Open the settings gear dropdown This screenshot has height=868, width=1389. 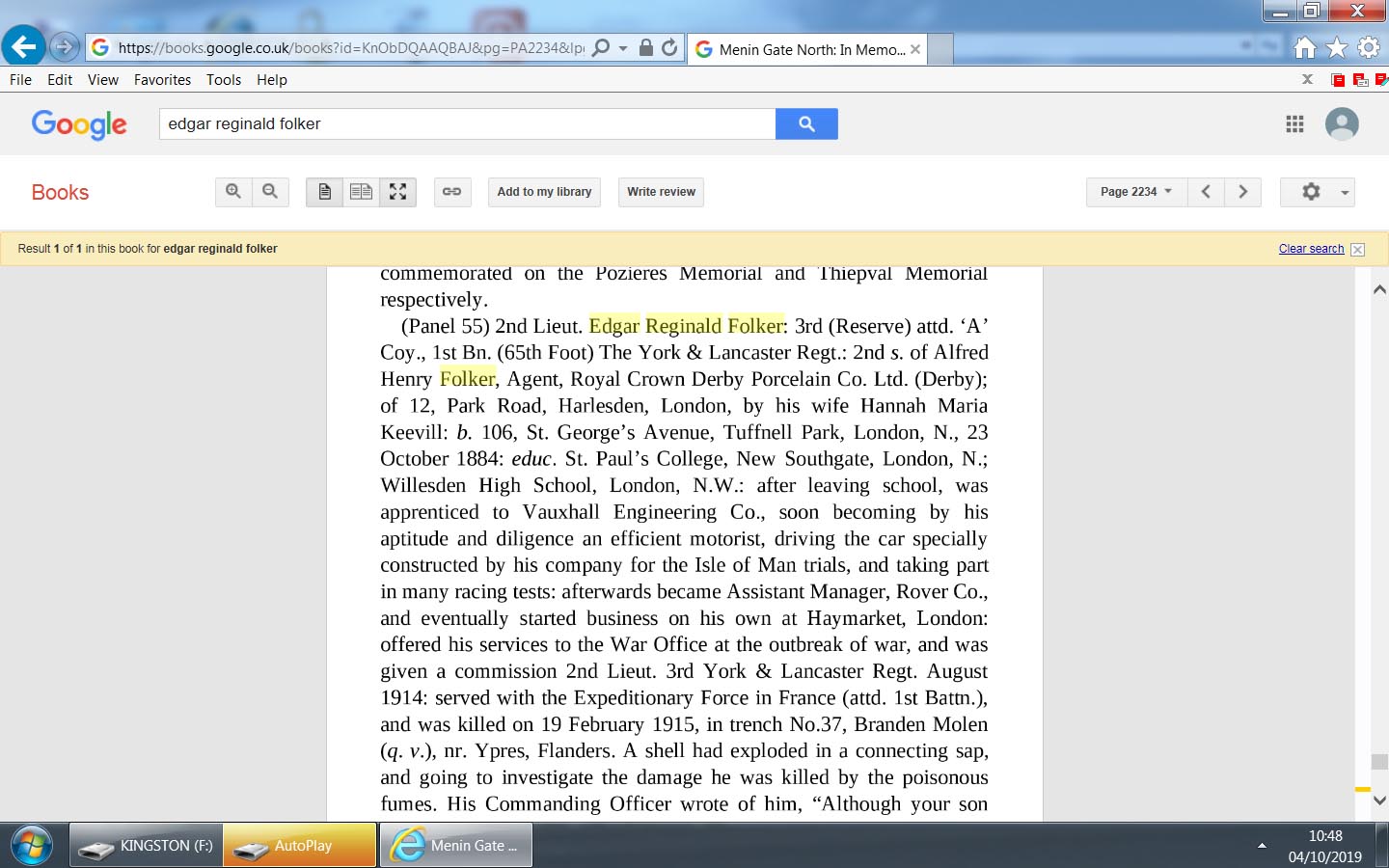(x=1318, y=192)
